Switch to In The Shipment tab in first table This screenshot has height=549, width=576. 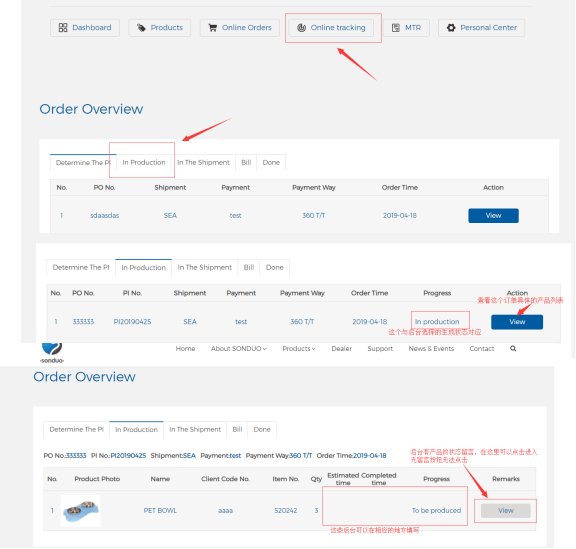tap(203, 162)
